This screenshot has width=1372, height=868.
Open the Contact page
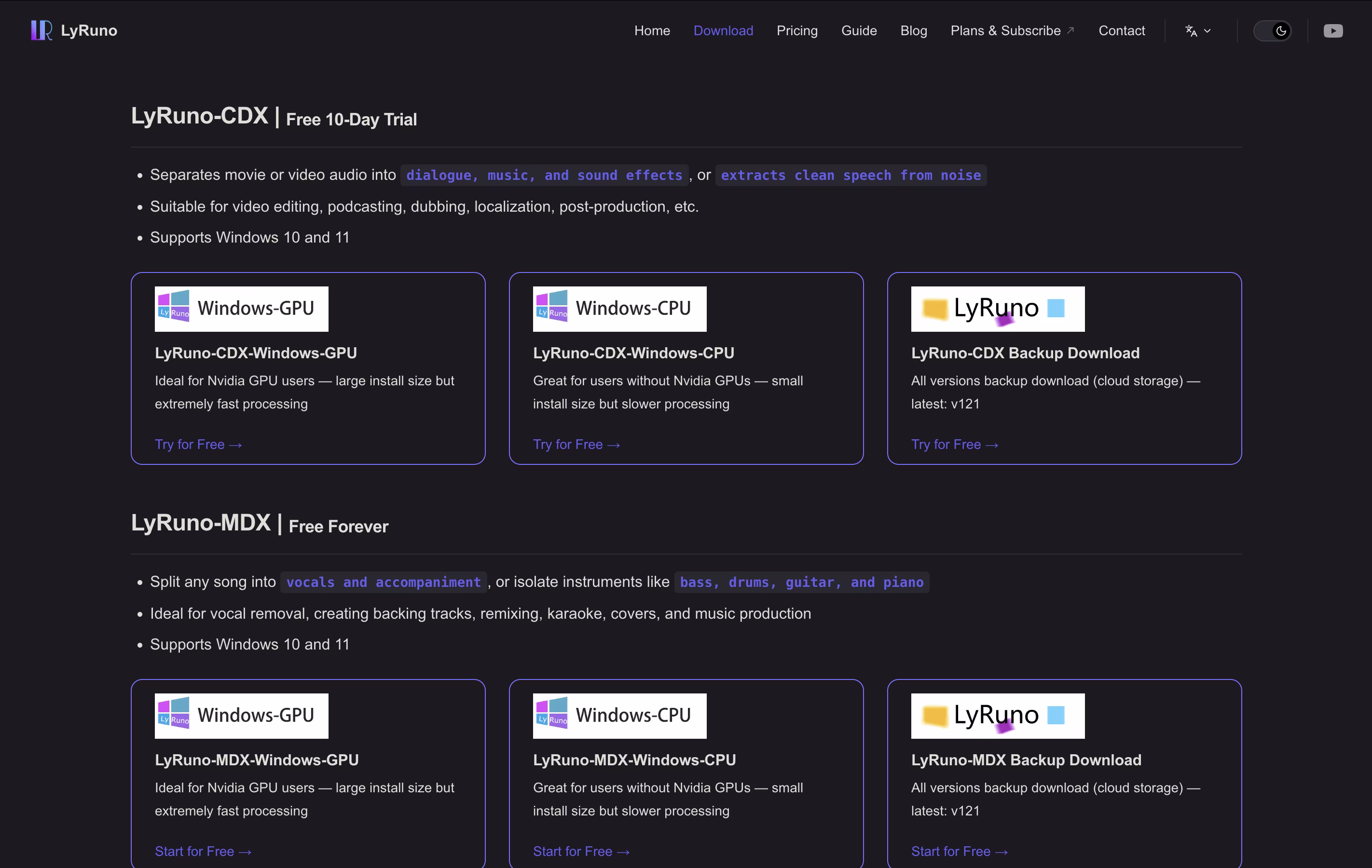click(1121, 31)
